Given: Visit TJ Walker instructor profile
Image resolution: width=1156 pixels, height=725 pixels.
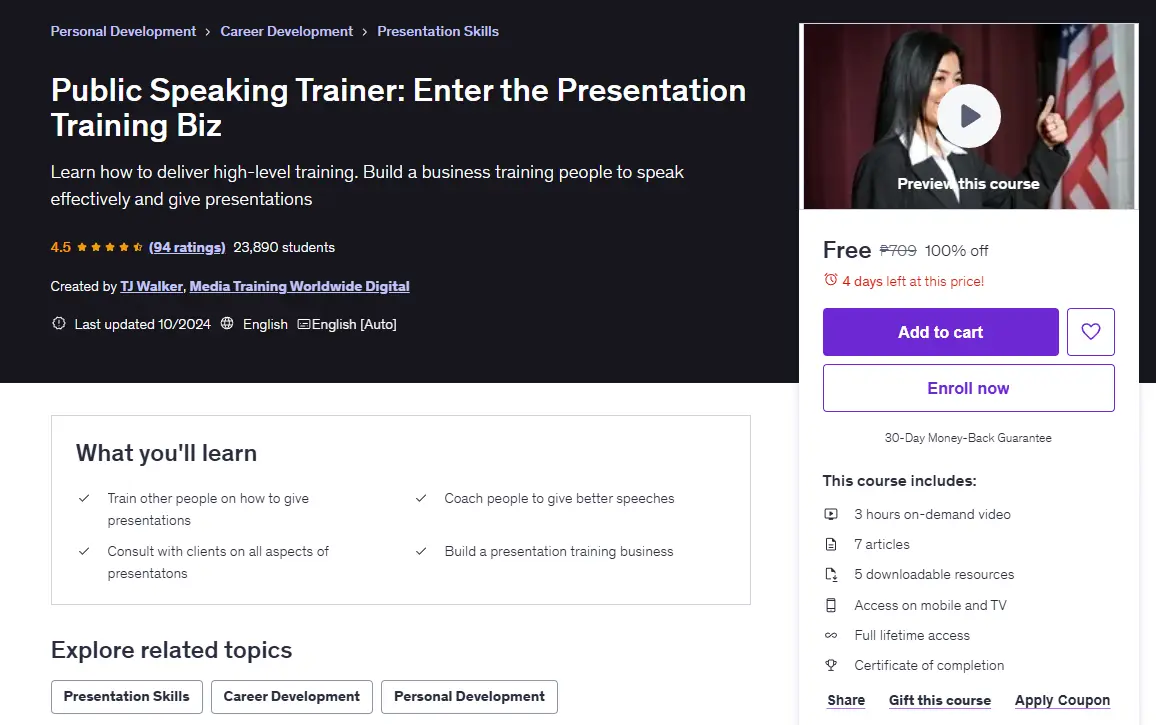Looking at the screenshot, I should 151,286.
